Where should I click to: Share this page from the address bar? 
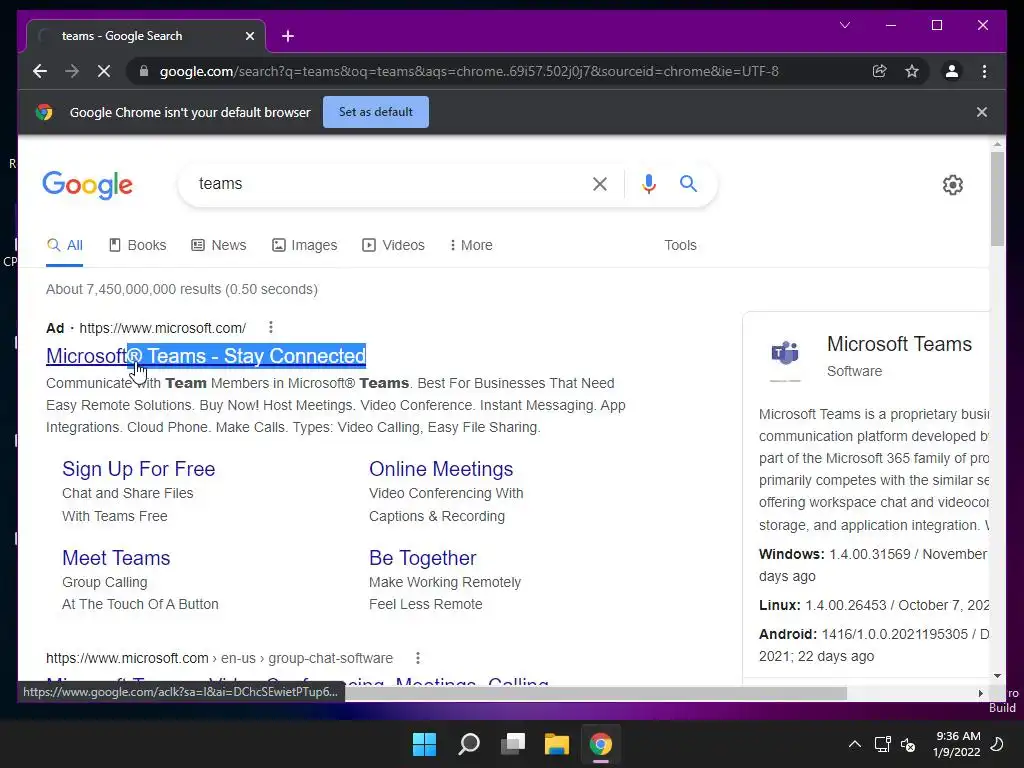(880, 71)
